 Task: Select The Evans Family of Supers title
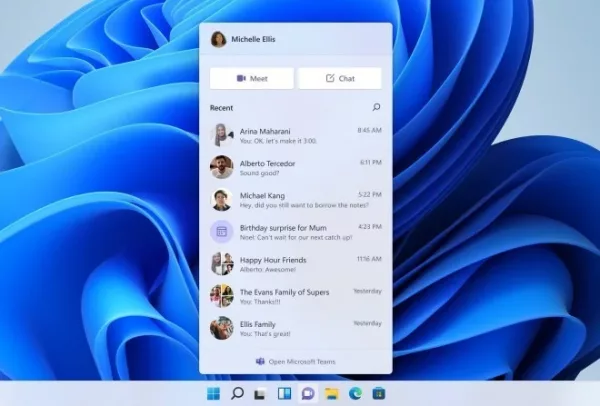click(284, 292)
